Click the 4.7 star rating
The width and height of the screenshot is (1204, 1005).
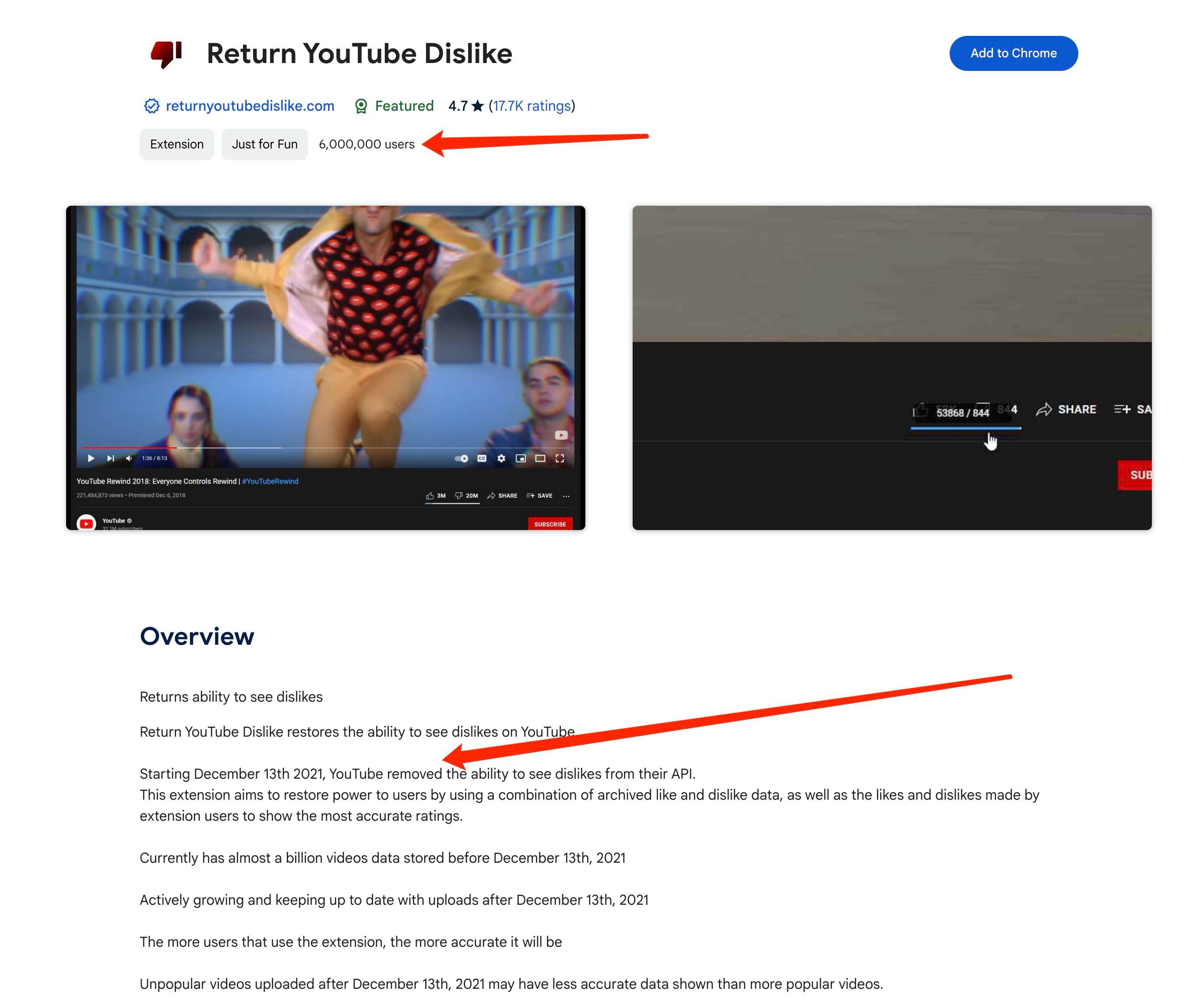pos(466,106)
